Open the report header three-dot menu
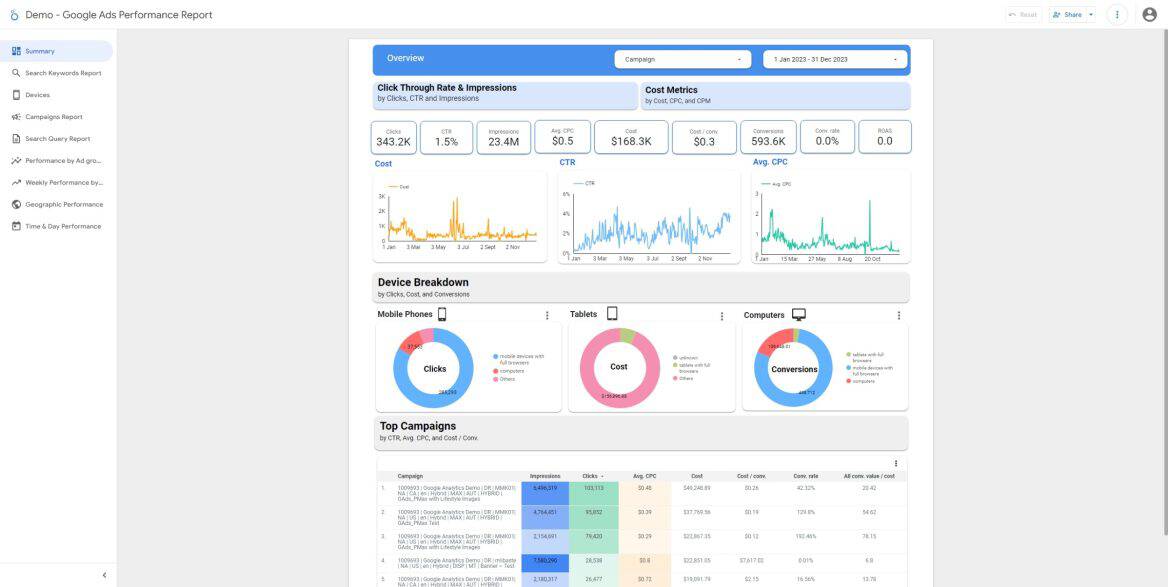Image resolution: width=1168 pixels, height=587 pixels. click(x=1116, y=13)
